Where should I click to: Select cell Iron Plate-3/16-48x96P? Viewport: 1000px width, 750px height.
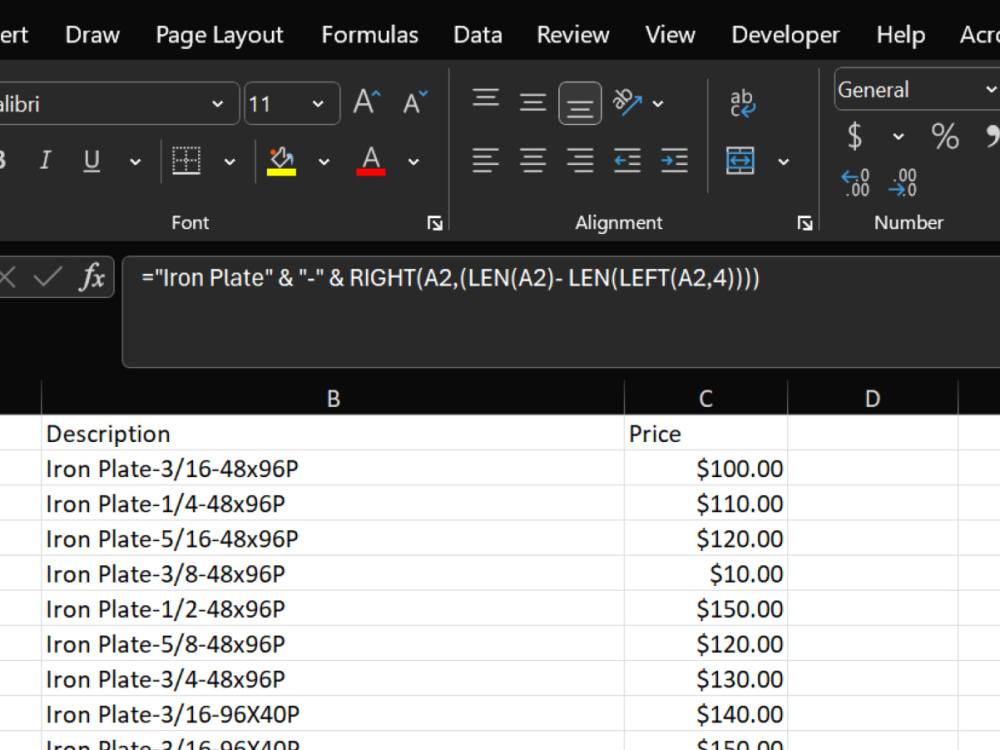[x=333, y=469]
